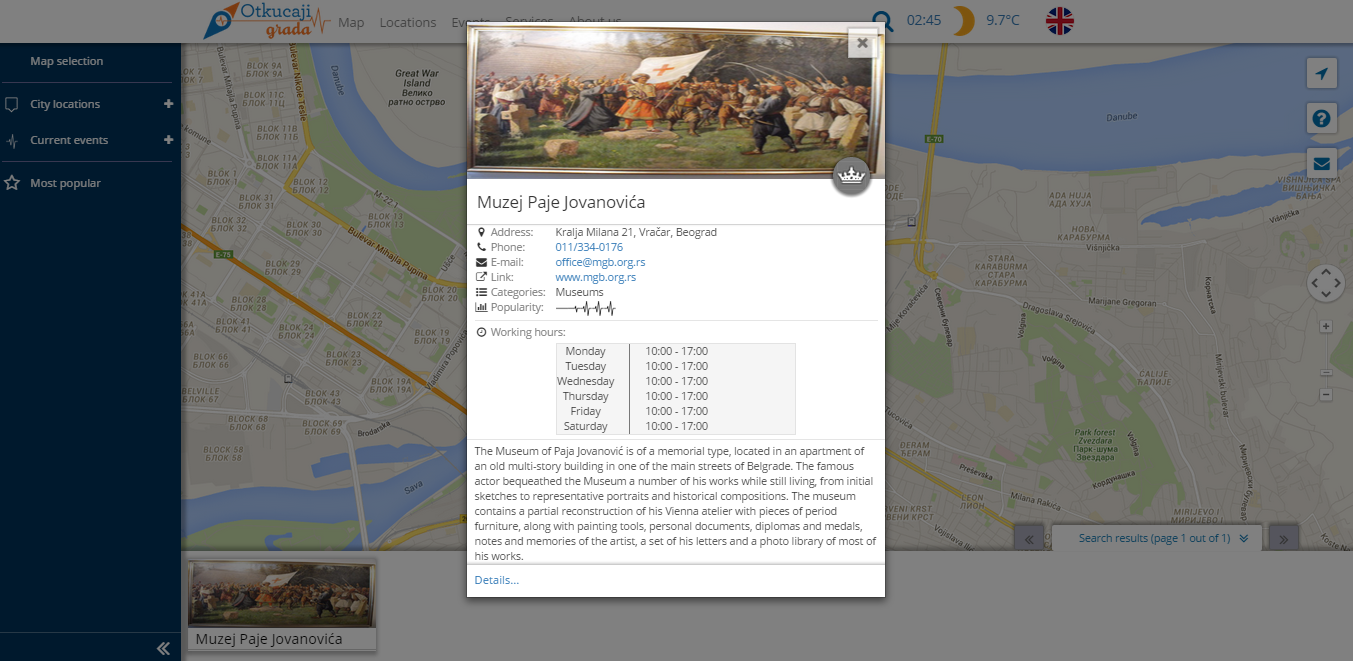The width and height of the screenshot is (1353, 661).
Task: Click the Otkucaji grada logo
Action: [267, 21]
